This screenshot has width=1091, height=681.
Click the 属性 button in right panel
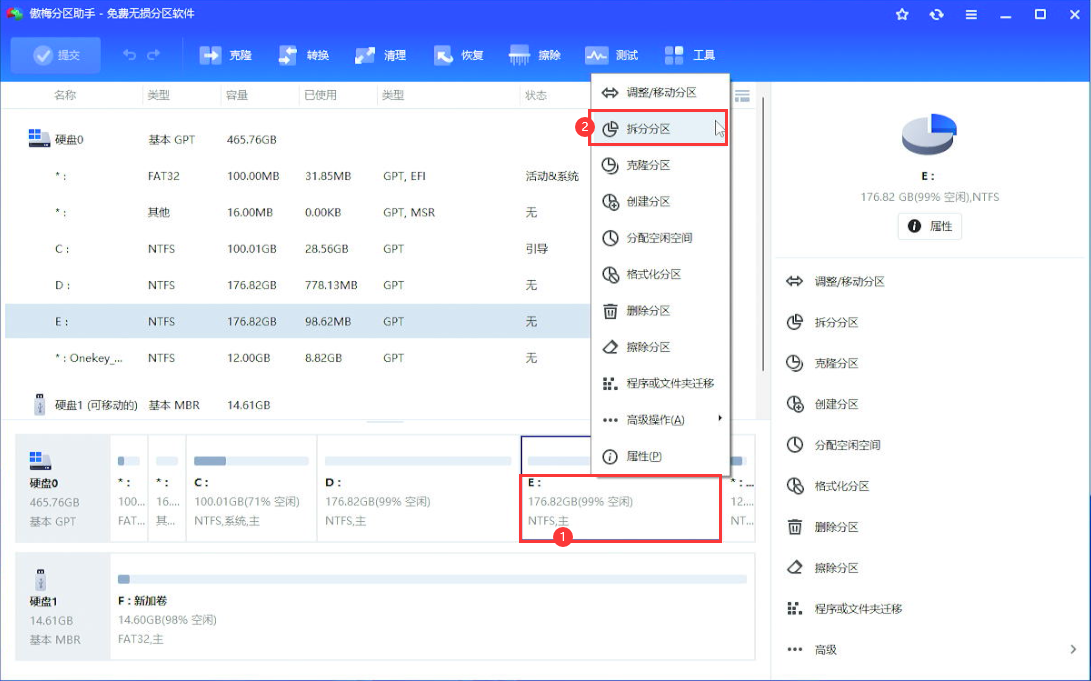(x=930, y=226)
